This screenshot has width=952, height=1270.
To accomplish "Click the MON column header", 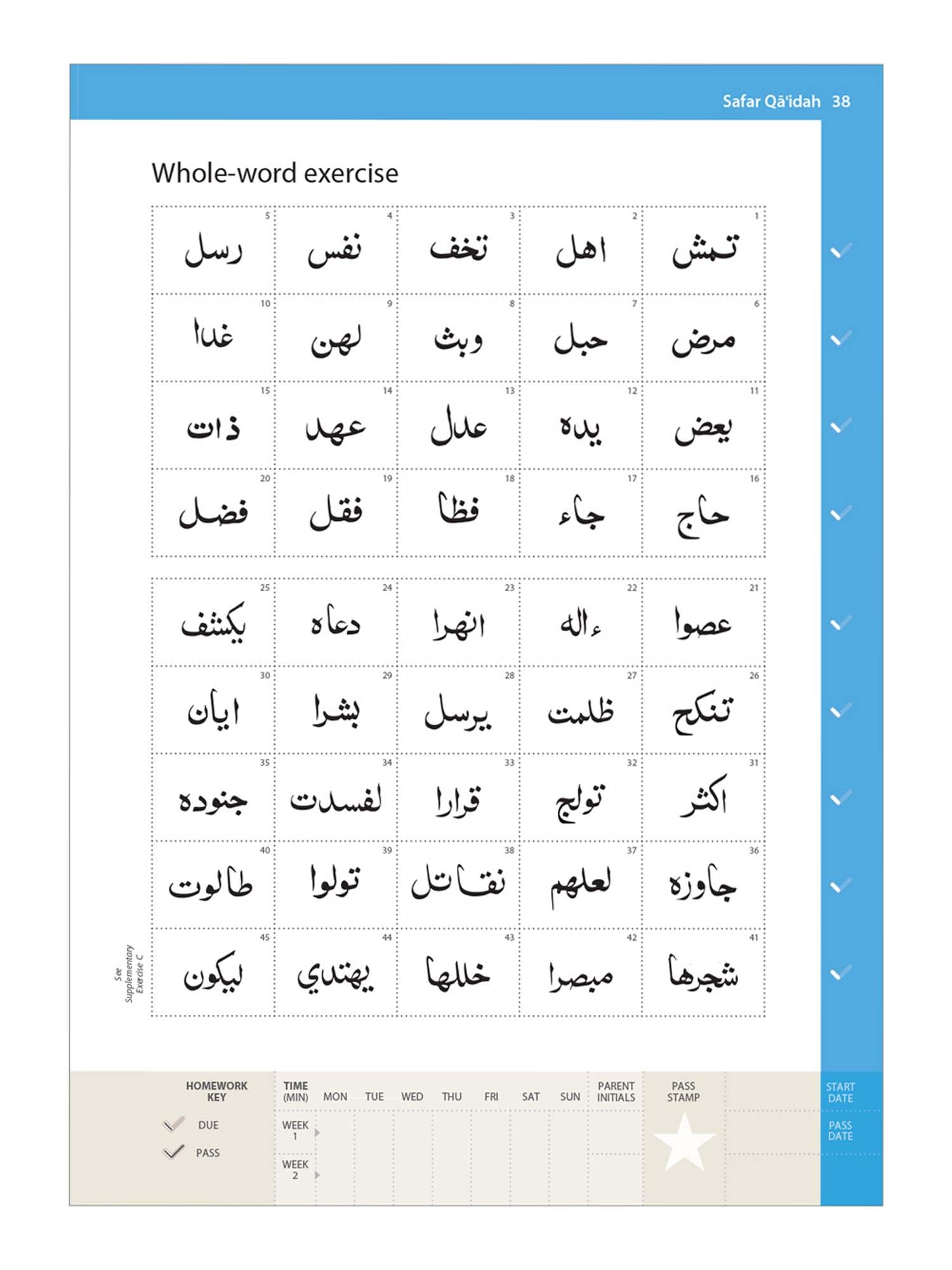I will click(x=335, y=1097).
